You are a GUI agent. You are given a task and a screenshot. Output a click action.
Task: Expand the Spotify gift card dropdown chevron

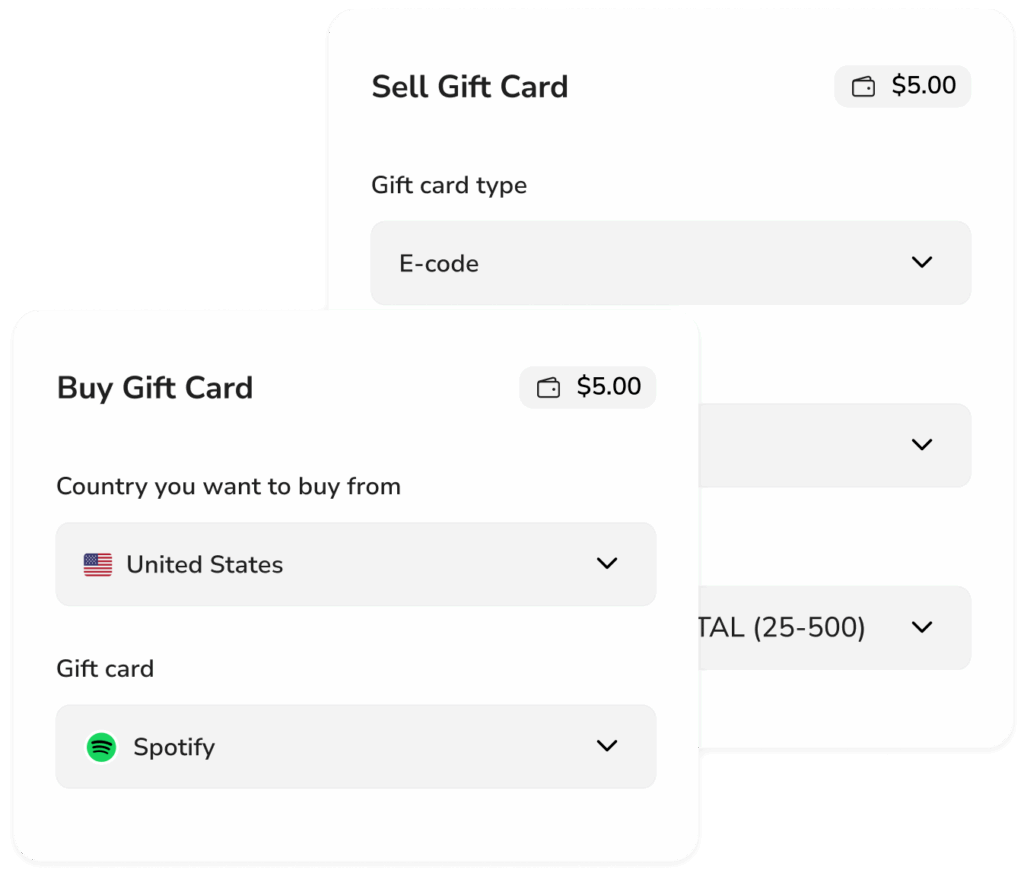(607, 746)
